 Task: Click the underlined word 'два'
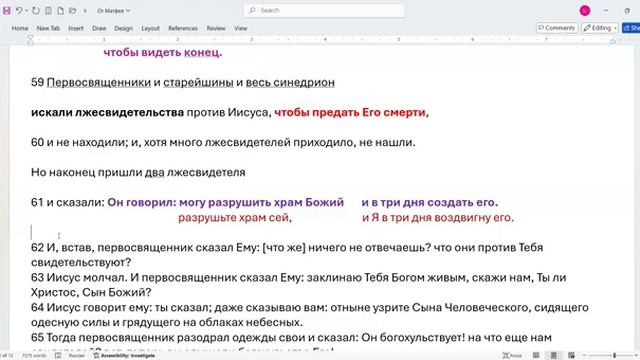point(155,172)
